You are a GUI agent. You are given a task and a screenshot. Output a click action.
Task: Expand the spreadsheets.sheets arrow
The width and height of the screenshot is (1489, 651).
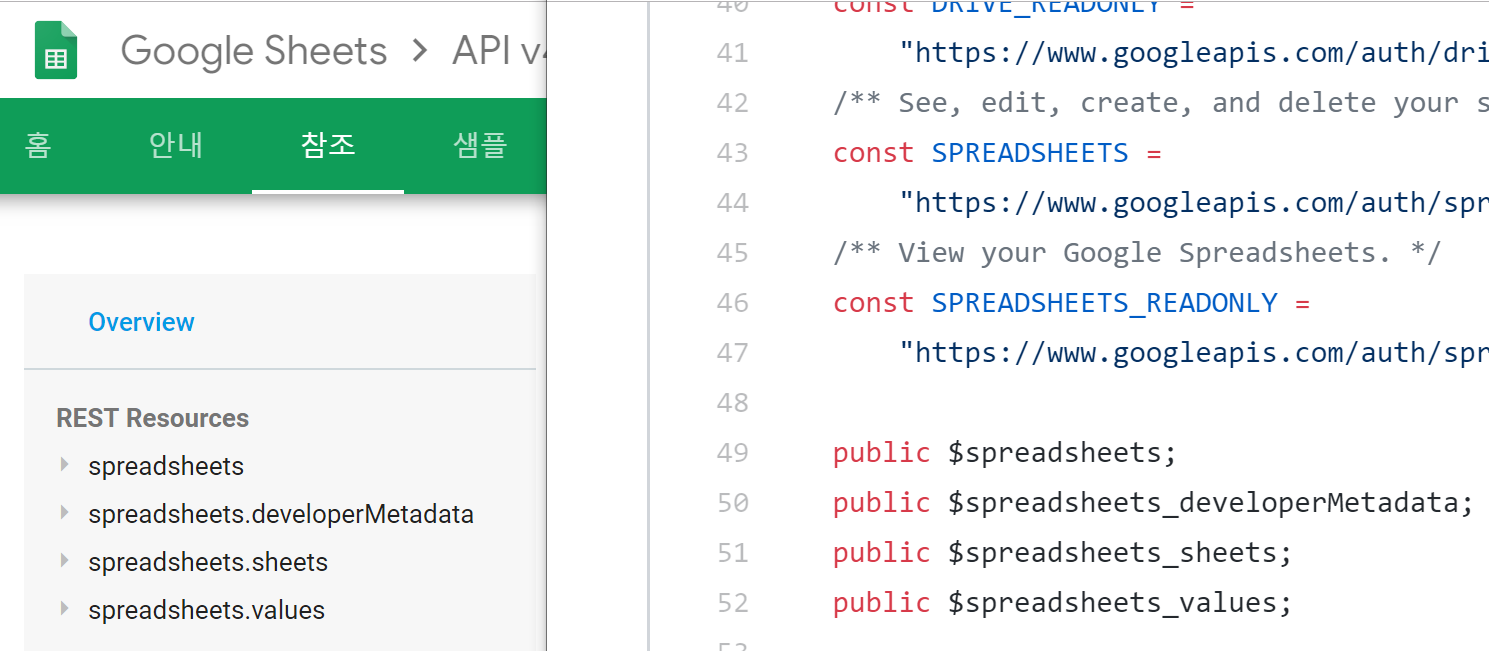pos(65,561)
